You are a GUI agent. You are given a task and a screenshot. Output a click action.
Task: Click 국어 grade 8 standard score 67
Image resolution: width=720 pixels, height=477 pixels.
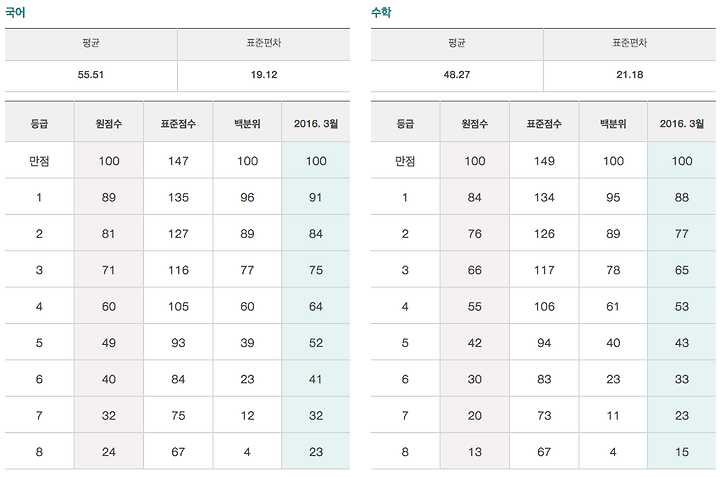tap(178, 452)
